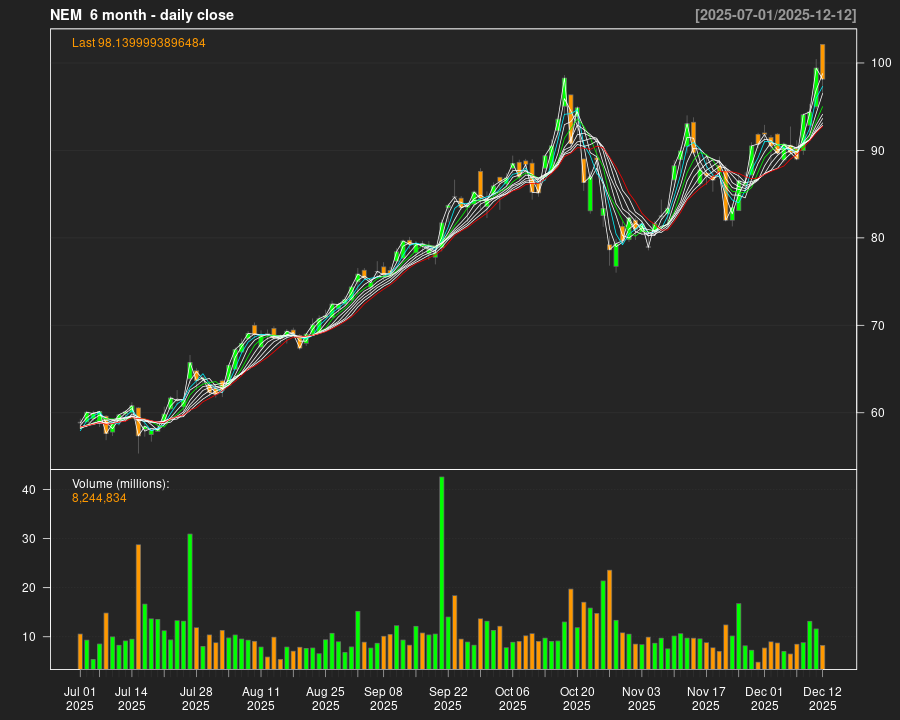The image size is (900, 720).
Task: Select the Nov 17 2025 date marker
Action: pyautogui.click(x=706, y=698)
